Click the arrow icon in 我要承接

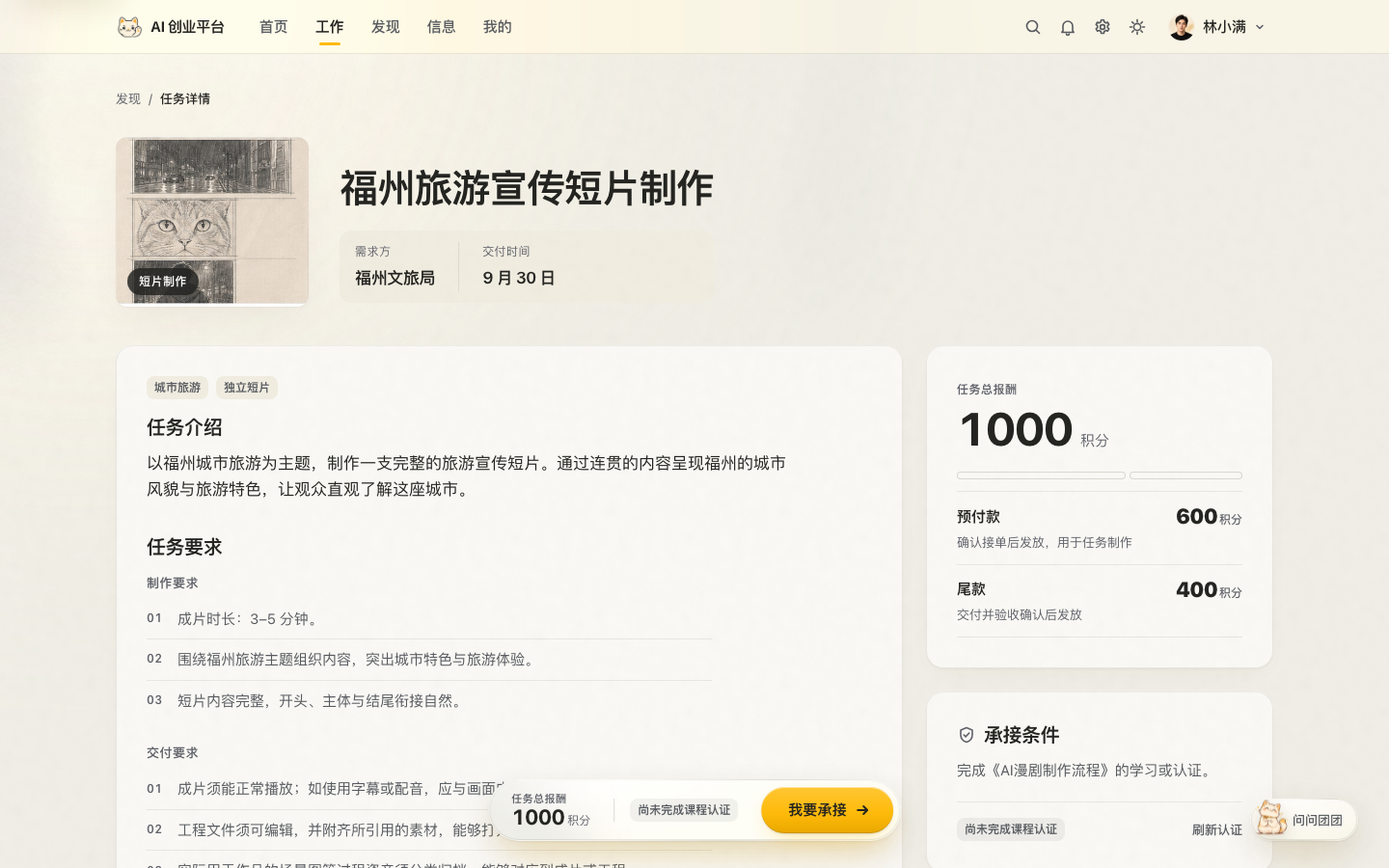tap(862, 810)
